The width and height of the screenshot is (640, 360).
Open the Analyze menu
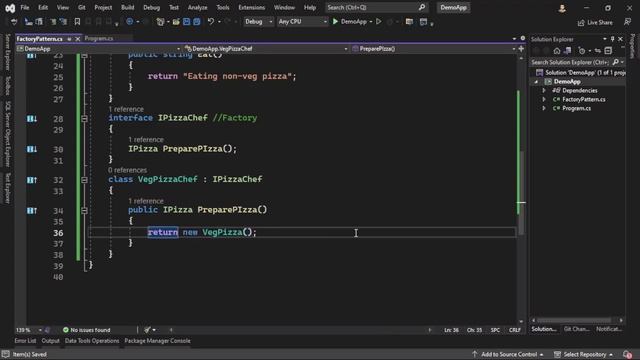(197, 7)
